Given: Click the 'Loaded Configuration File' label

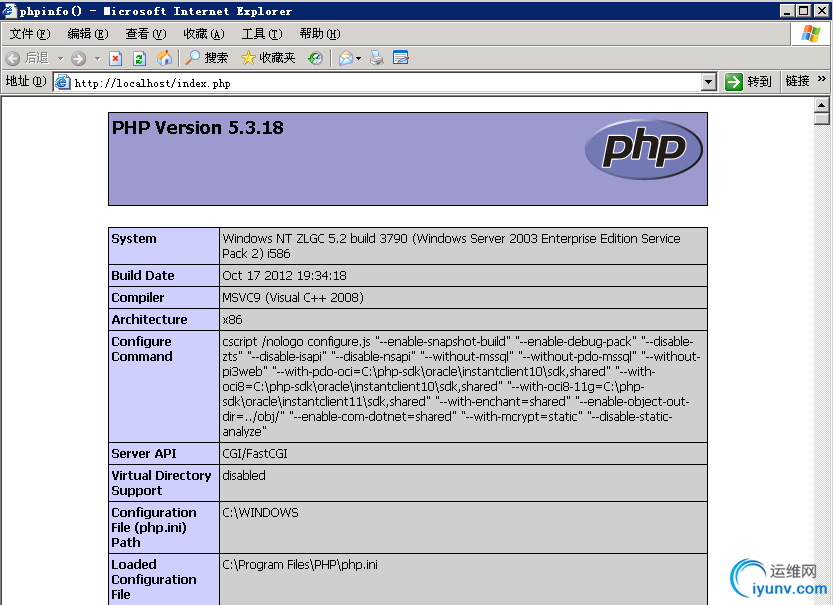Looking at the screenshot, I should [154, 580].
